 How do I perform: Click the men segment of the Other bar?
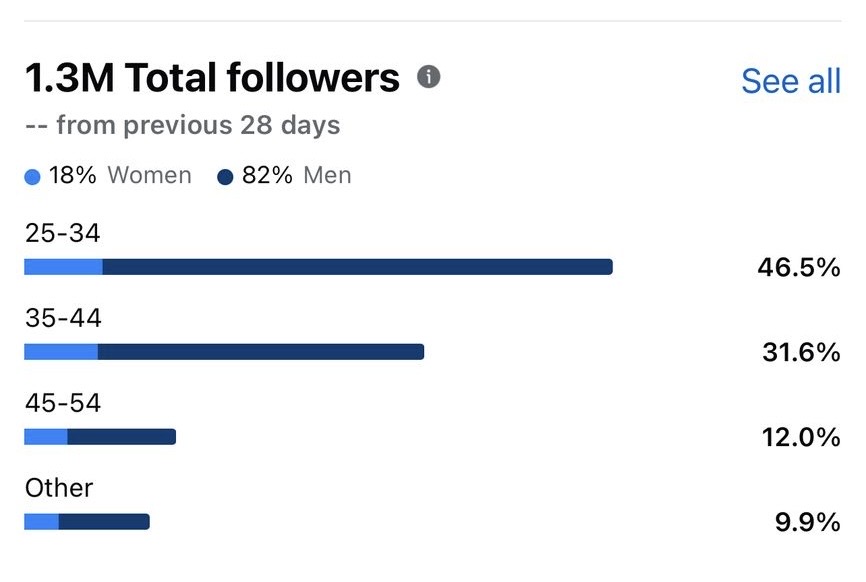point(104,522)
